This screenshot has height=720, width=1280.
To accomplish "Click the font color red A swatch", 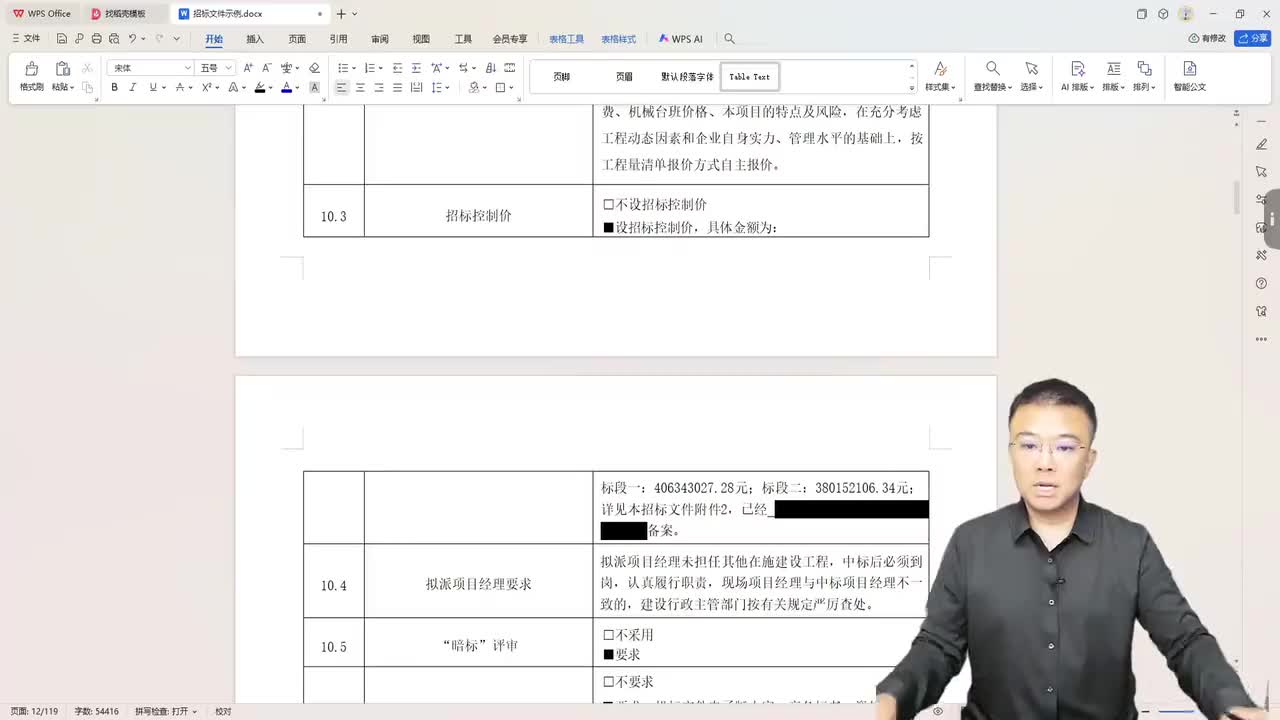I will [286, 88].
